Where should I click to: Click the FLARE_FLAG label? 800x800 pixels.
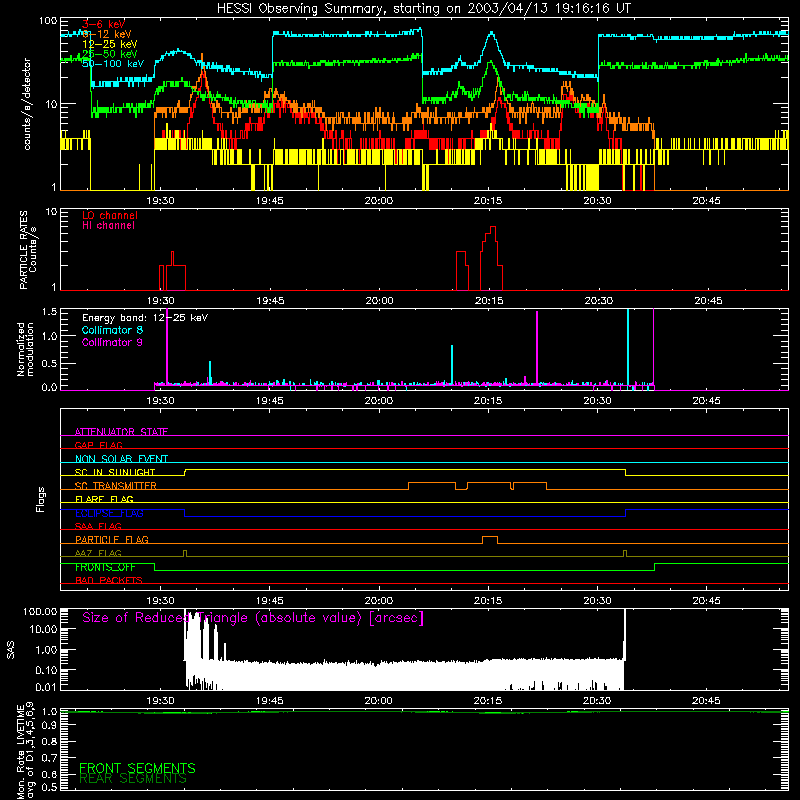pos(104,499)
